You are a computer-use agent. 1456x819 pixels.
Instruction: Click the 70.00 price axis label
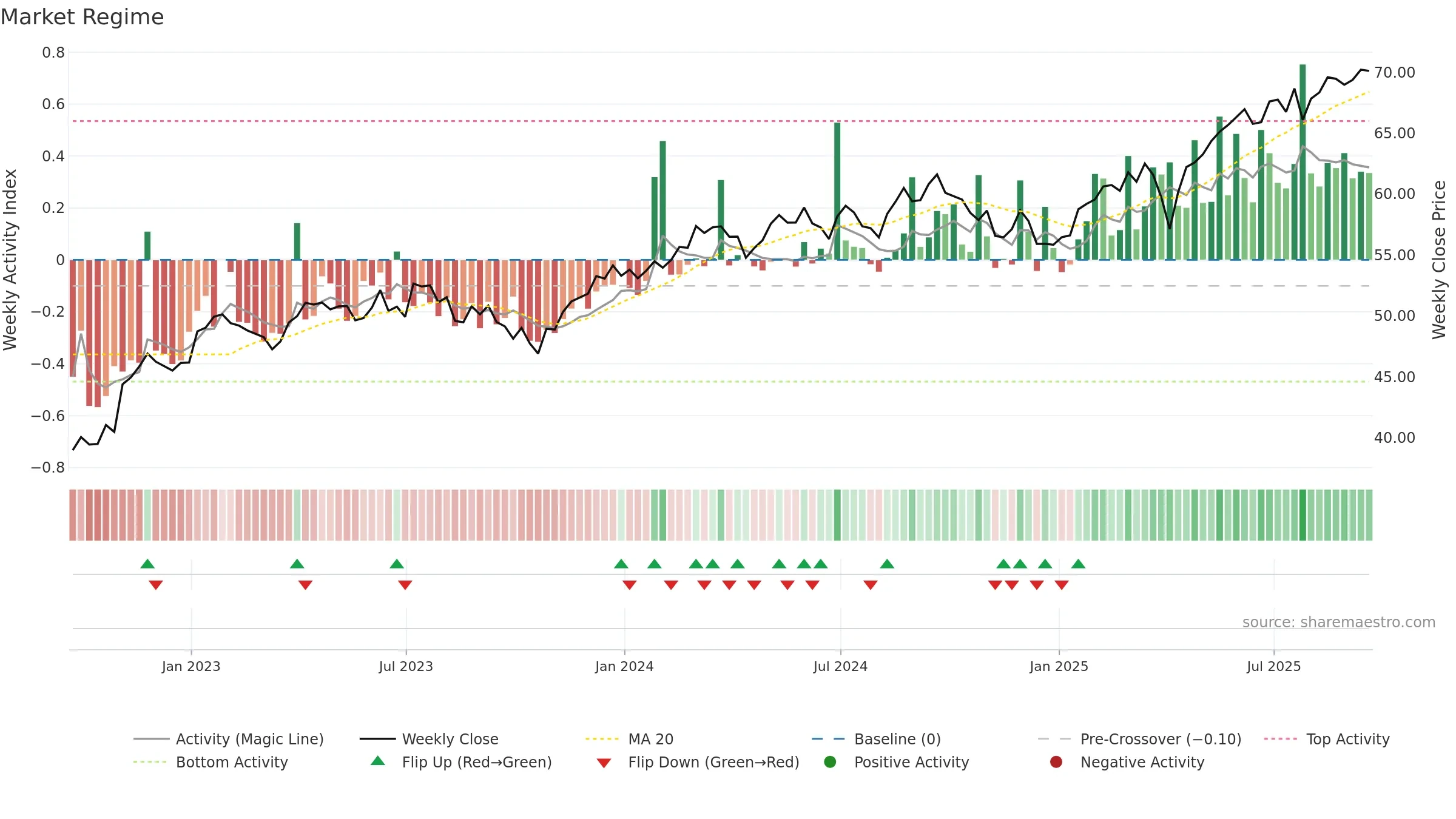pyautogui.click(x=1395, y=73)
